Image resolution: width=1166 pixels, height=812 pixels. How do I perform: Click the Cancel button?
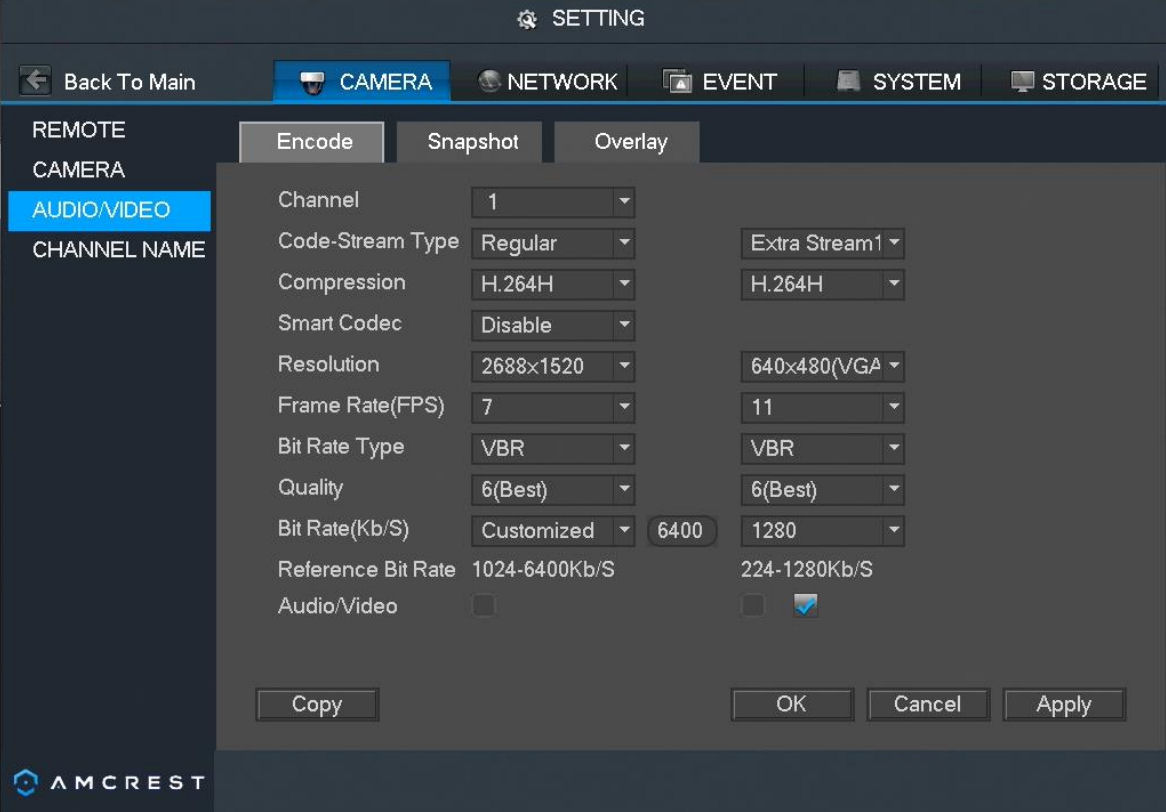coord(927,704)
